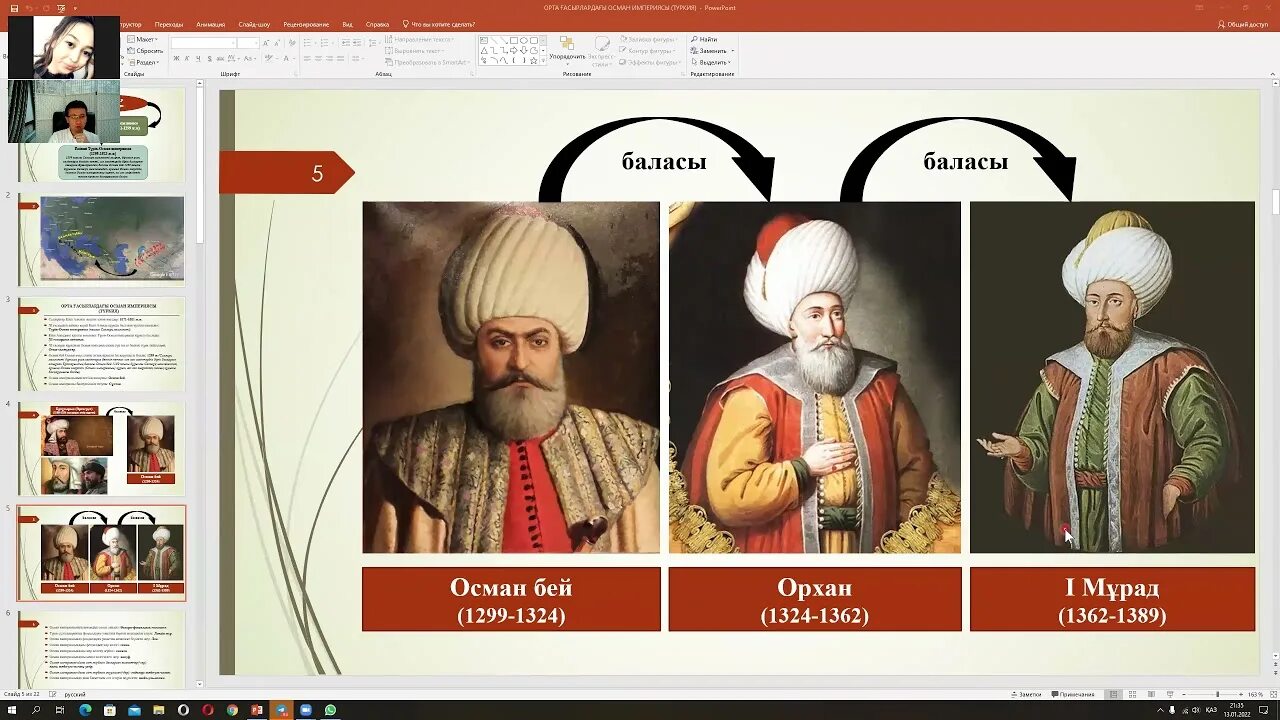This screenshot has height=720, width=1280.
Task: Open the Slide Show (Слайд-шоу) tab
Action: [x=254, y=24]
